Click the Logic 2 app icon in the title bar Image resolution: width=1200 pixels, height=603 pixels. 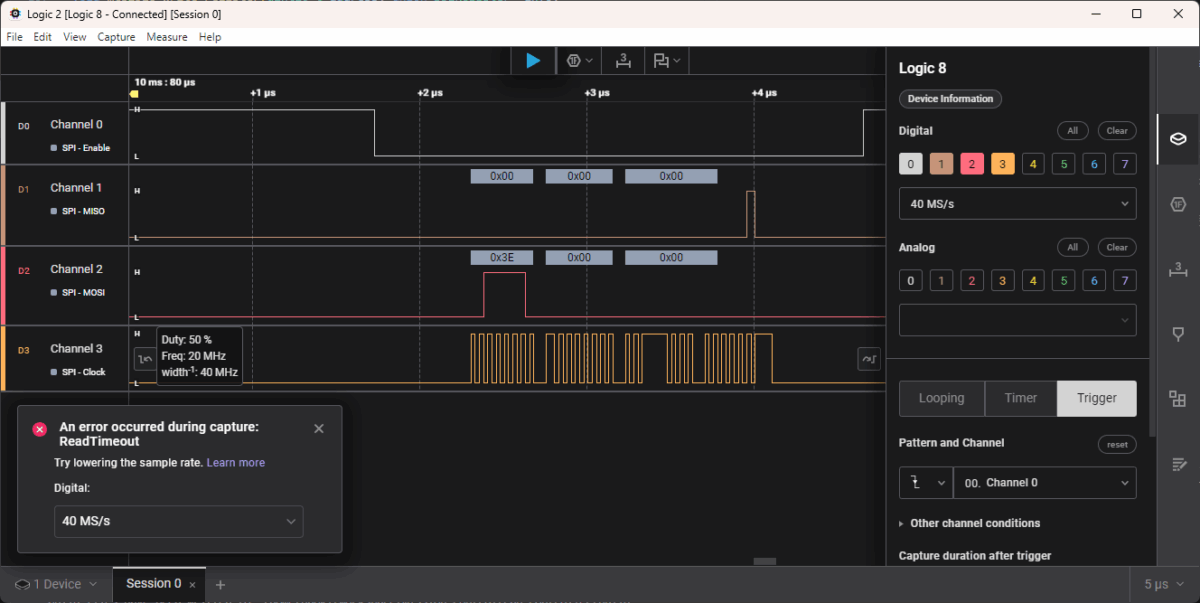click(x=14, y=14)
